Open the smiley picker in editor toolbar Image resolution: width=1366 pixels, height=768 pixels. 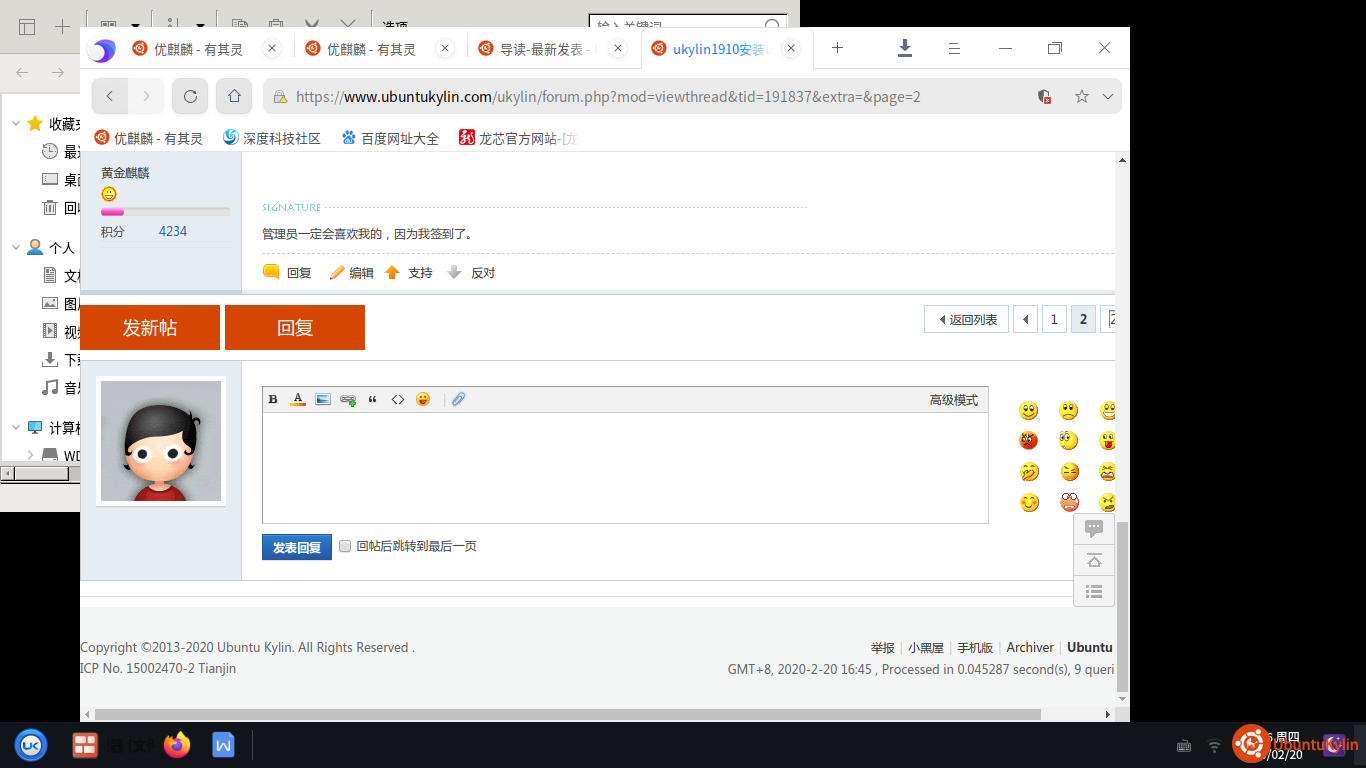[423, 400]
